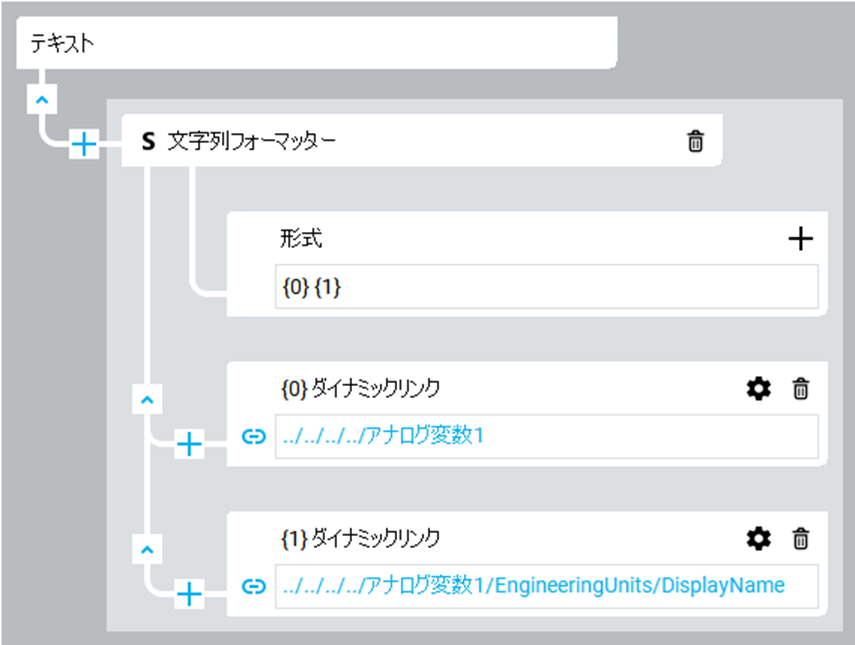Click the EngineeringUnits/DisplayName path field
Screen dimensions: 855x645
(546, 586)
